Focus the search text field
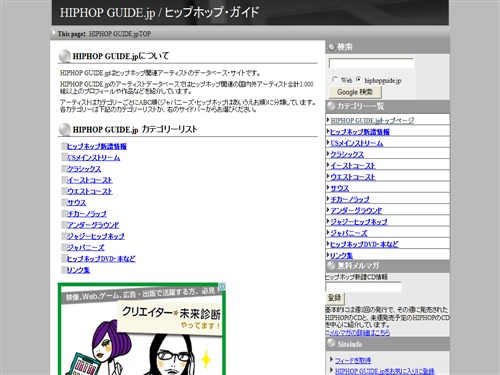Image resolution: width=500 pixels, height=375 pixels. [x=371, y=63]
